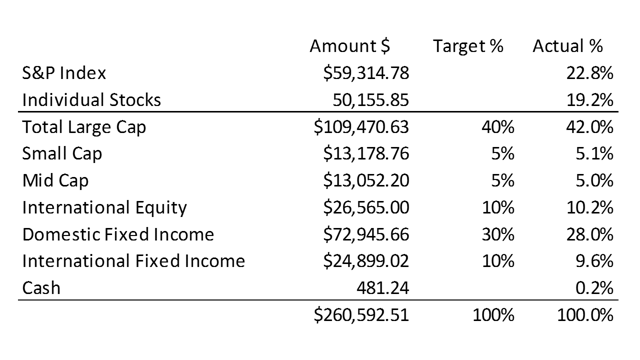Click the 100.0% actual total cell
Screen dimensions: 640x360
(585, 315)
